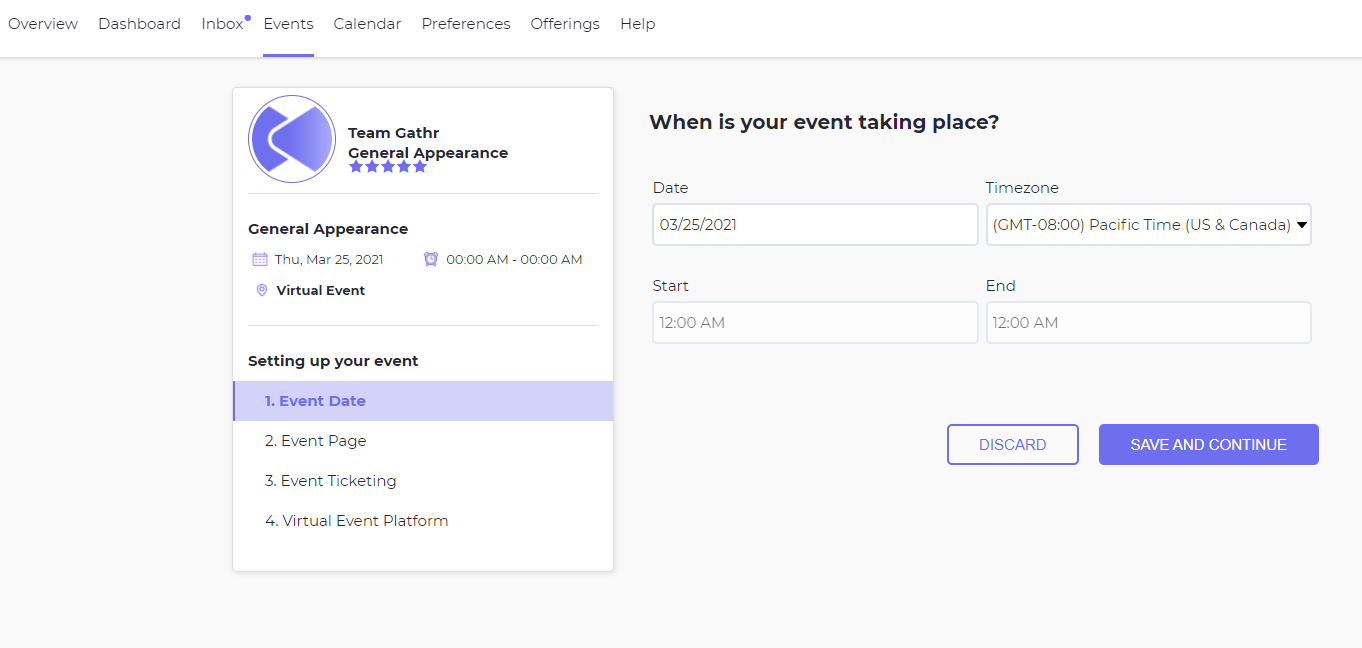
Task: Click the Date input field showing 03/25/2021
Action: coord(815,225)
